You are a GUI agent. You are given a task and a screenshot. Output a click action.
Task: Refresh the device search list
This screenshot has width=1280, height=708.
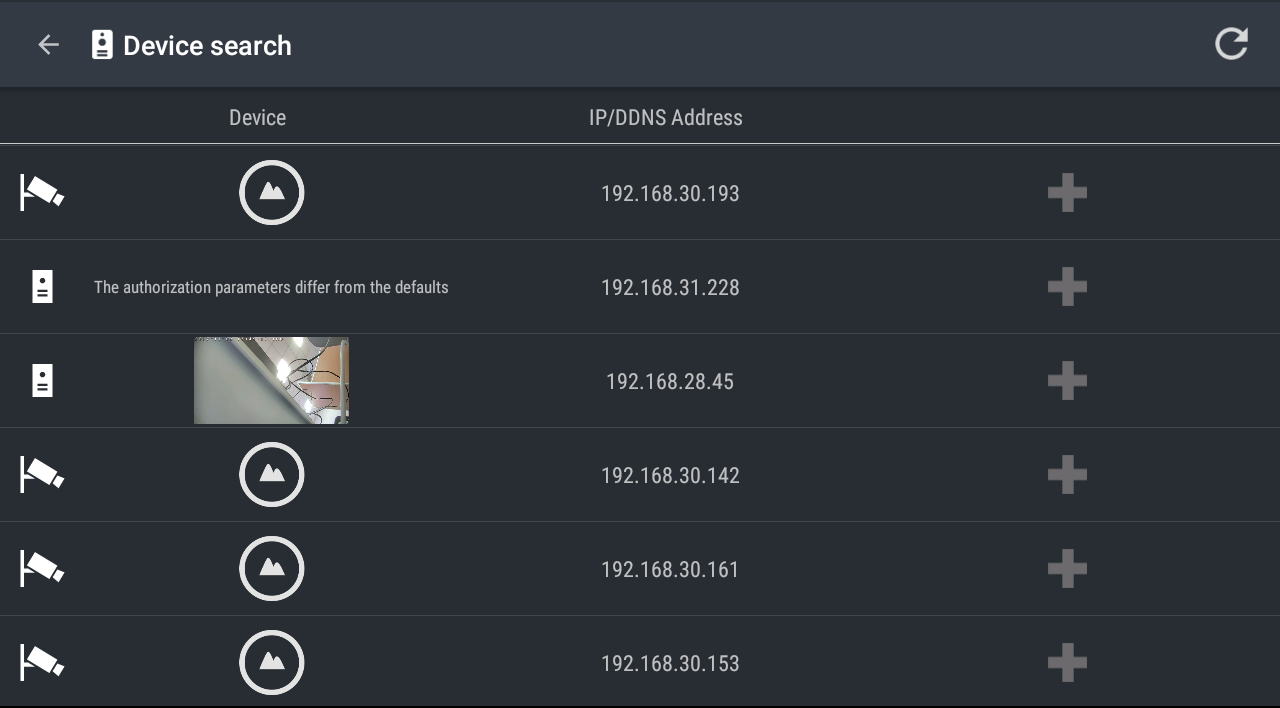coord(1231,44)
